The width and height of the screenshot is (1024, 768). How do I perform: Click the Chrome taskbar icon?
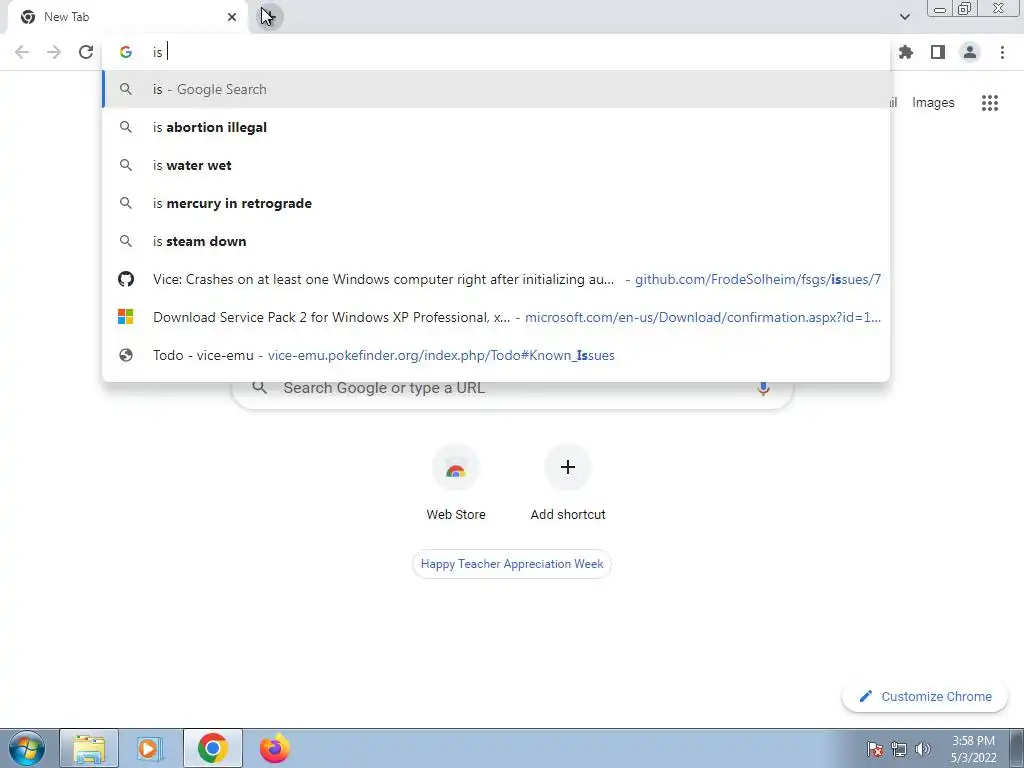[212, 748]
